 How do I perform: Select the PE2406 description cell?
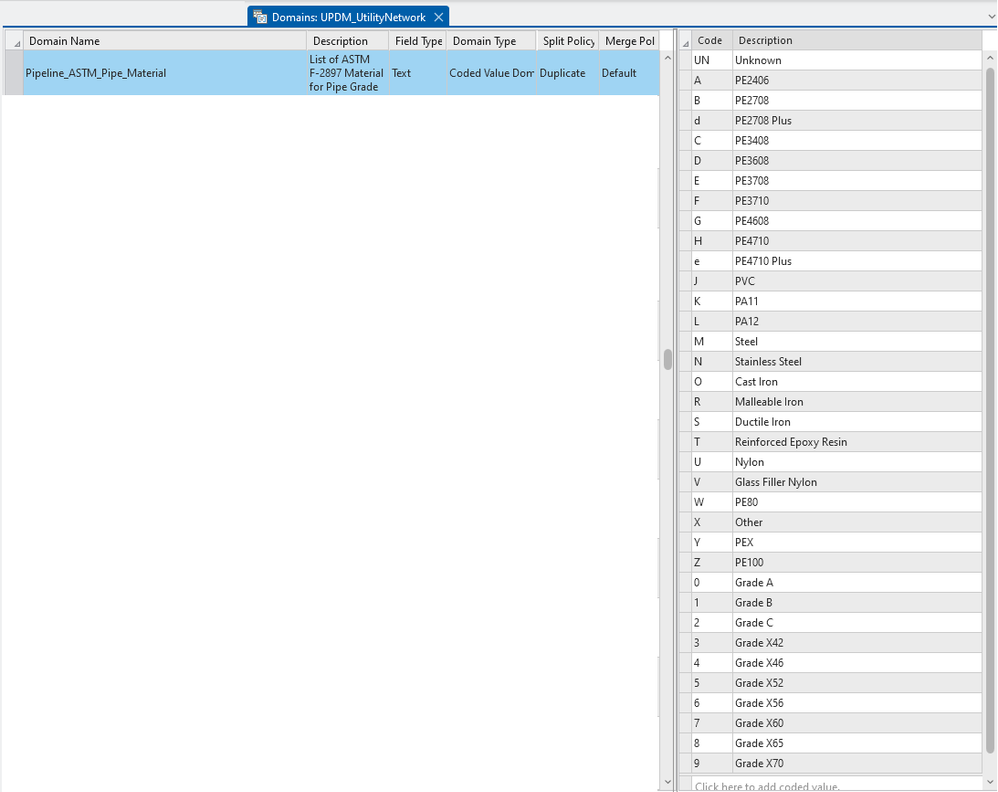tap(857, 80)
